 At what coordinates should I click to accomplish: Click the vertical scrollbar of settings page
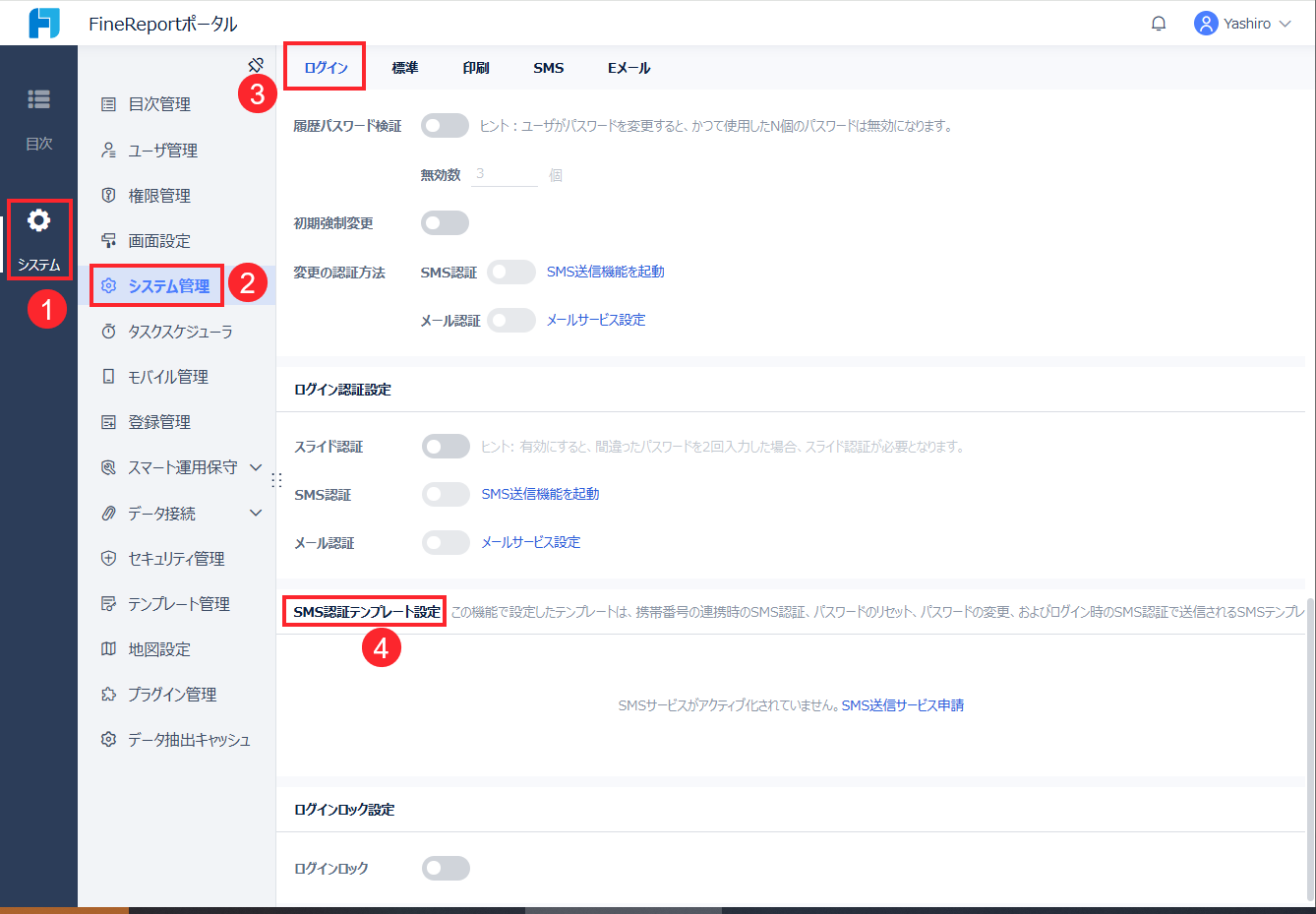tap(1310, 748)
